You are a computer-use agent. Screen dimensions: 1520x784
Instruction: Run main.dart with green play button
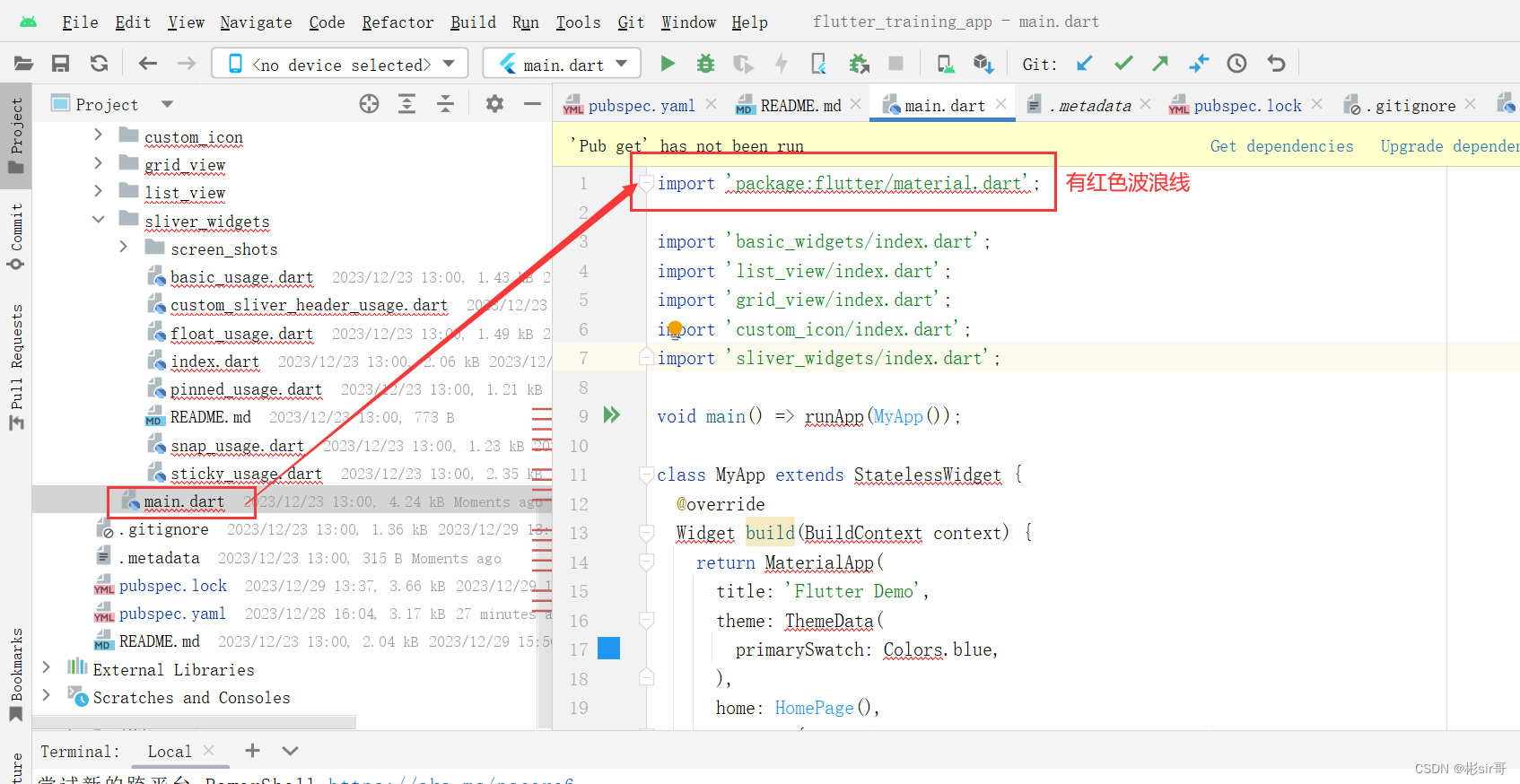668,64
